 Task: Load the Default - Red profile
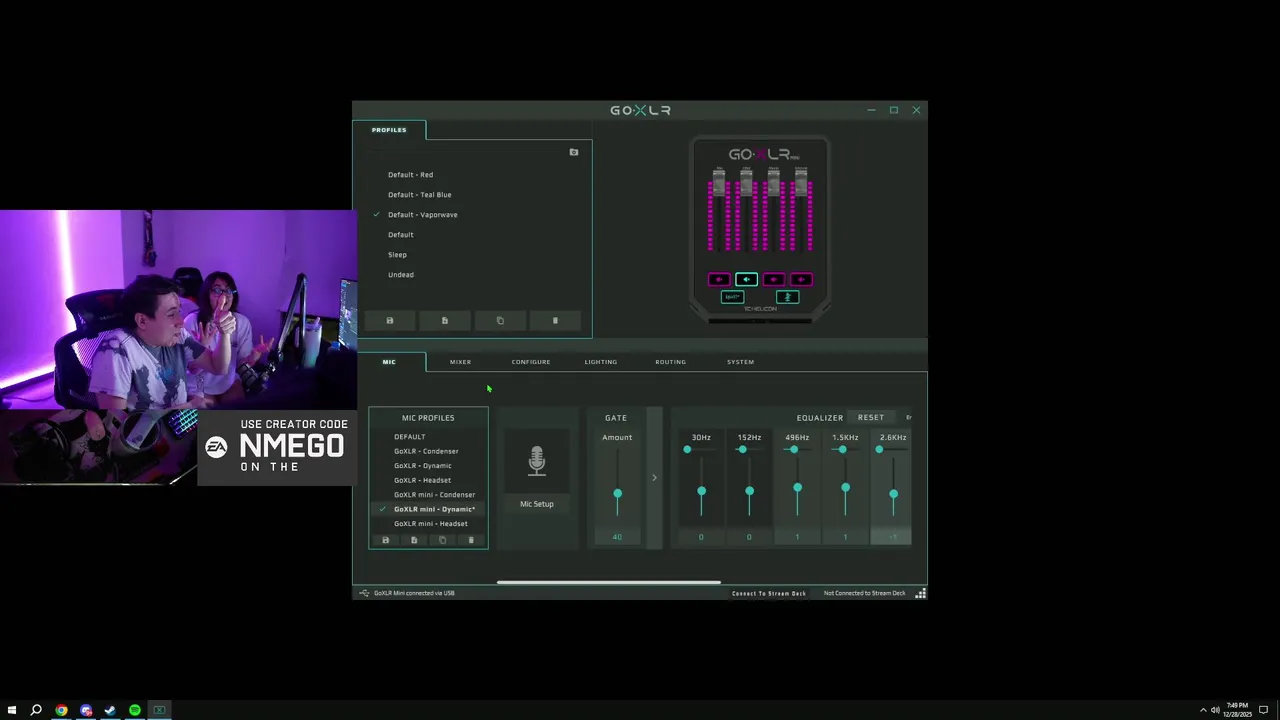410,175
